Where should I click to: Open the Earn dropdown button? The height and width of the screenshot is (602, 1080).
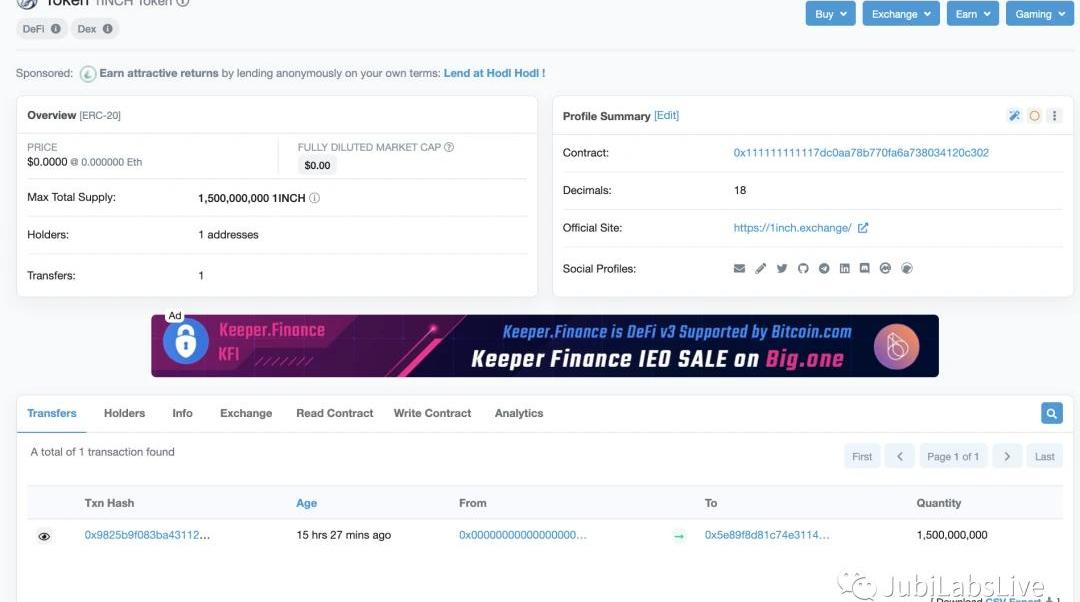click(x=973, y=14)
